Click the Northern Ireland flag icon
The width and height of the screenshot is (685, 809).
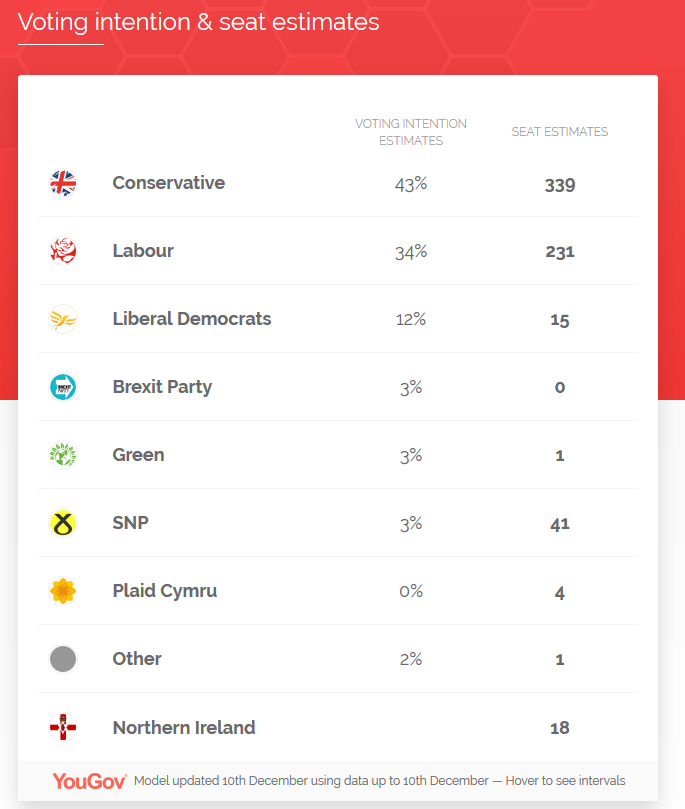coord(63,727)
